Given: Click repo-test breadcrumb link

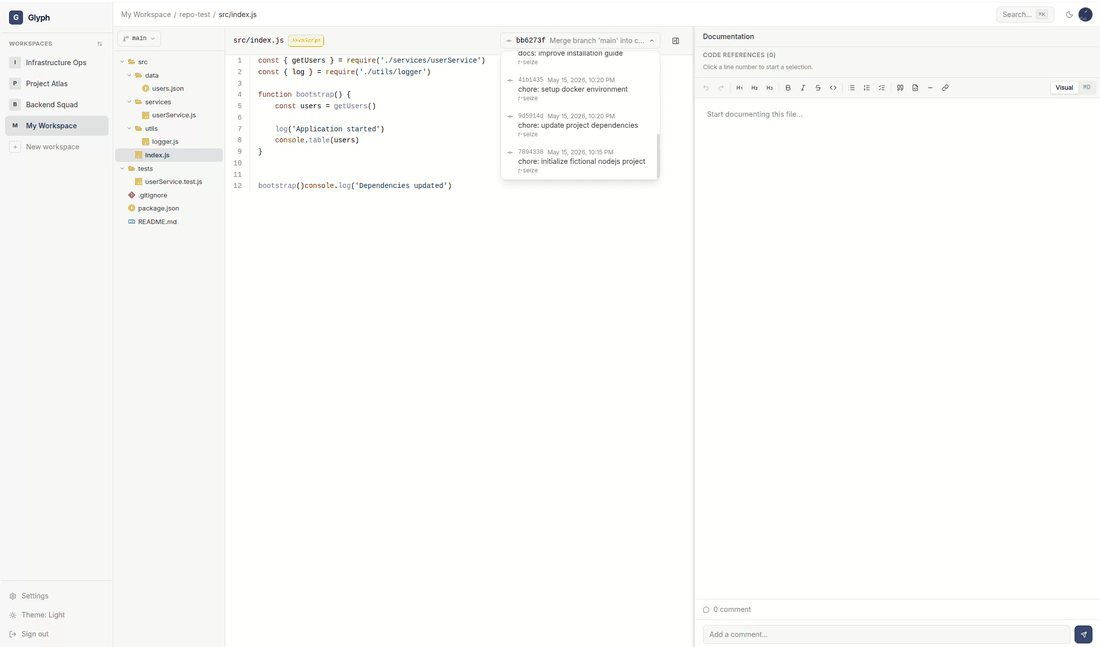Looking at the screenshot, I should [x=194, y=14].
